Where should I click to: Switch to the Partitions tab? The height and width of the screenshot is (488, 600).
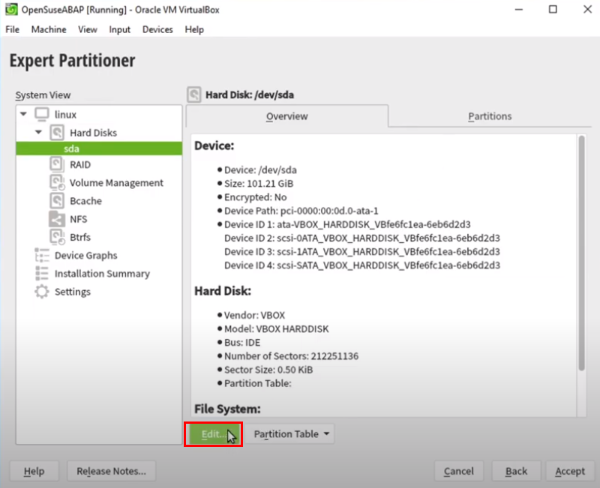click(490, 116)
